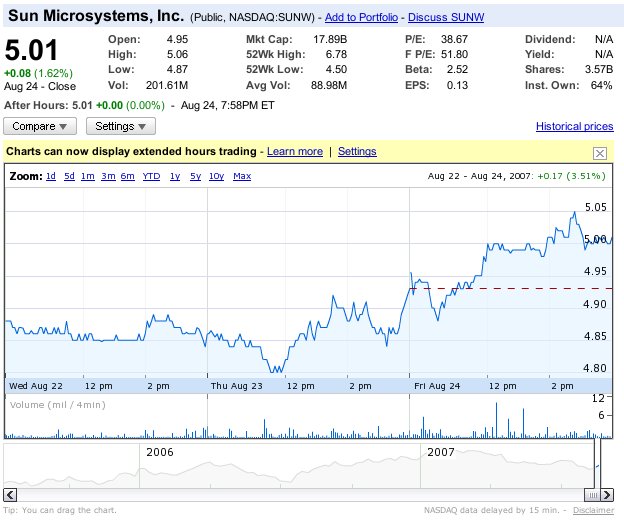Set chart zoom to 3m
The width and height of the screenshot is (624, 523).
[108, 176]
